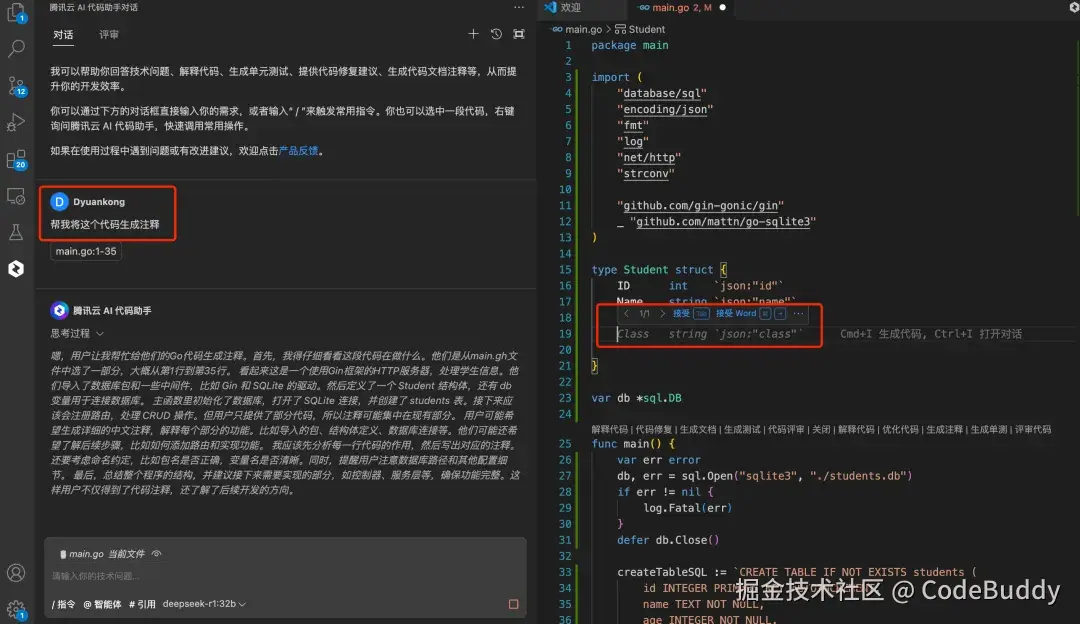Click the red stop square in the chat input

(x=513, y=604)
